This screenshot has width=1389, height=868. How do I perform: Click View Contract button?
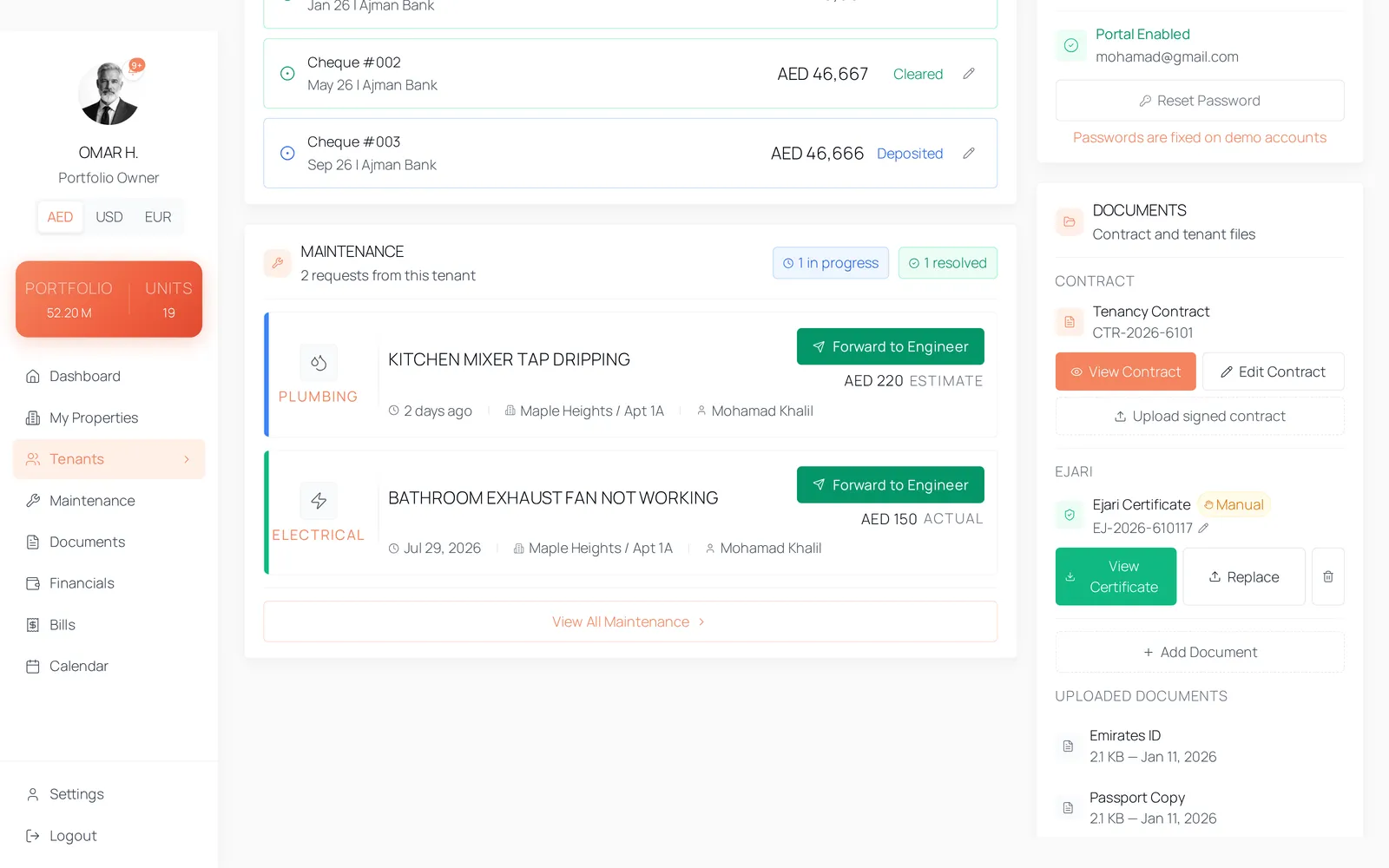(x=1126, y=372)
